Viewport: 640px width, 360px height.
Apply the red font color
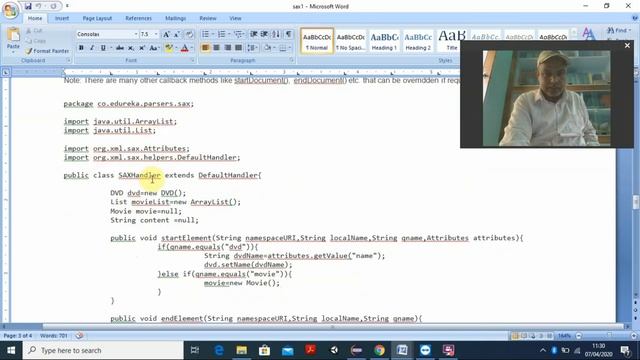[184, 48]
